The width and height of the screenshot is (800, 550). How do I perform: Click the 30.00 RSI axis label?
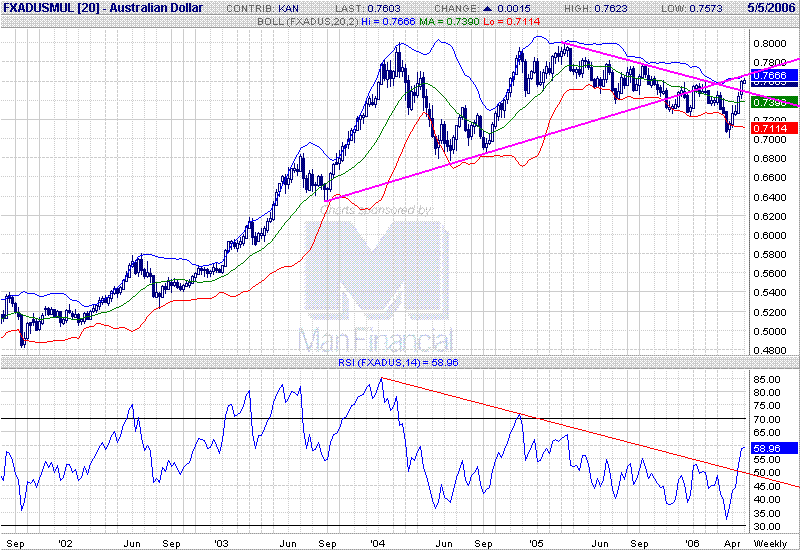click(767, 527)
